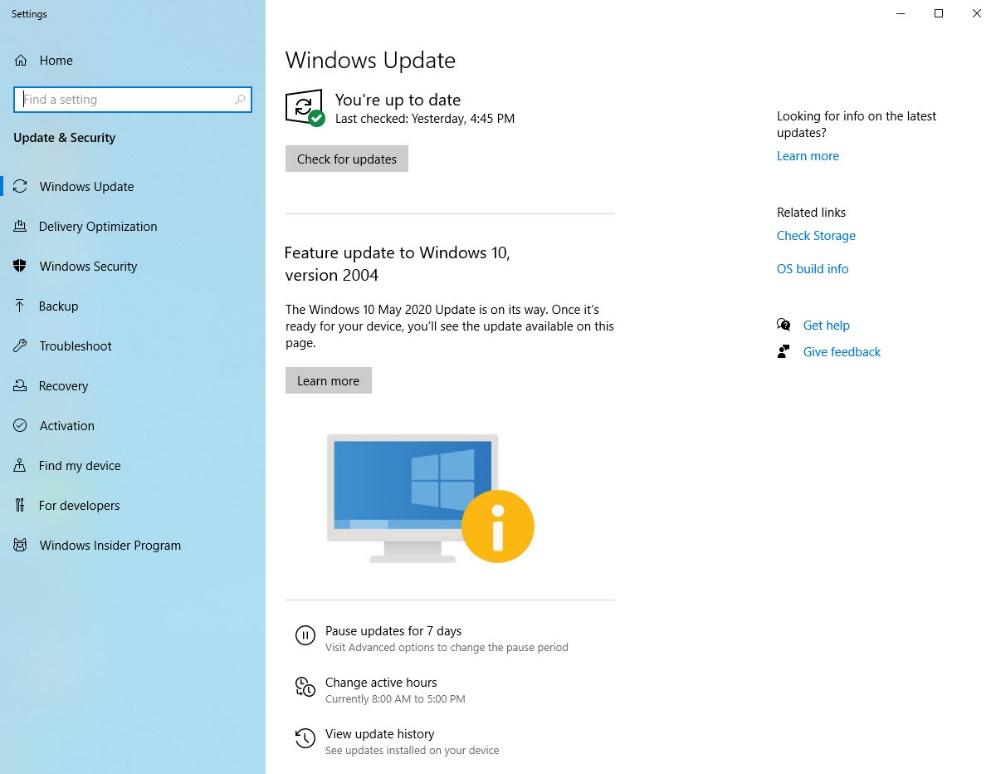Open Learn more link about latest updates
Image resolution: width=996 pixels, height=774 pixels.
pyautogui.click(x=808, y=156)
